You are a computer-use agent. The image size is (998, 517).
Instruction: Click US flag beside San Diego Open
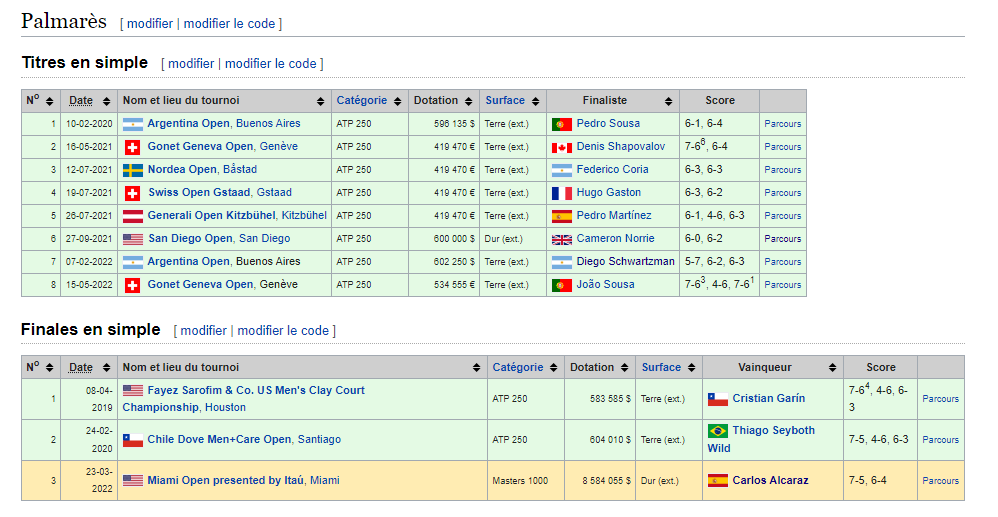coord(132,239)
